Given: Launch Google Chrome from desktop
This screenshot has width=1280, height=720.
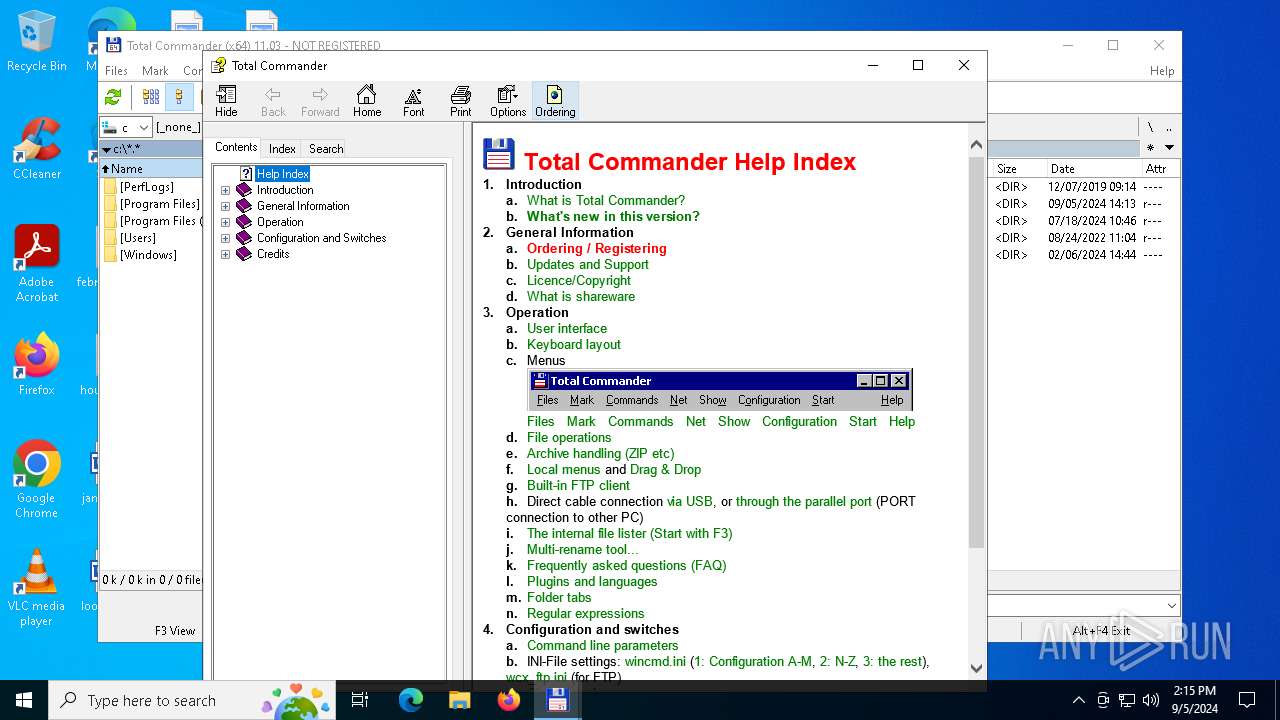Looking at the screenshot, I should 37,479.
